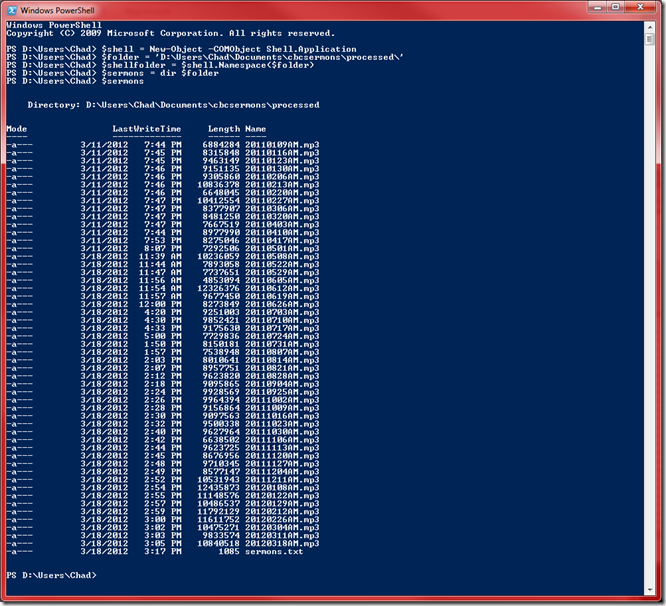Click the length value 1085
Screen dimensions: 666x606
coord(229,552)
